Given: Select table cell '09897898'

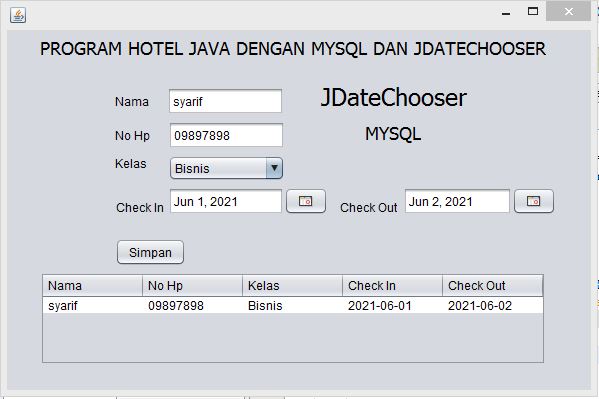Looking at the screenshot, I should click(193, 305).
